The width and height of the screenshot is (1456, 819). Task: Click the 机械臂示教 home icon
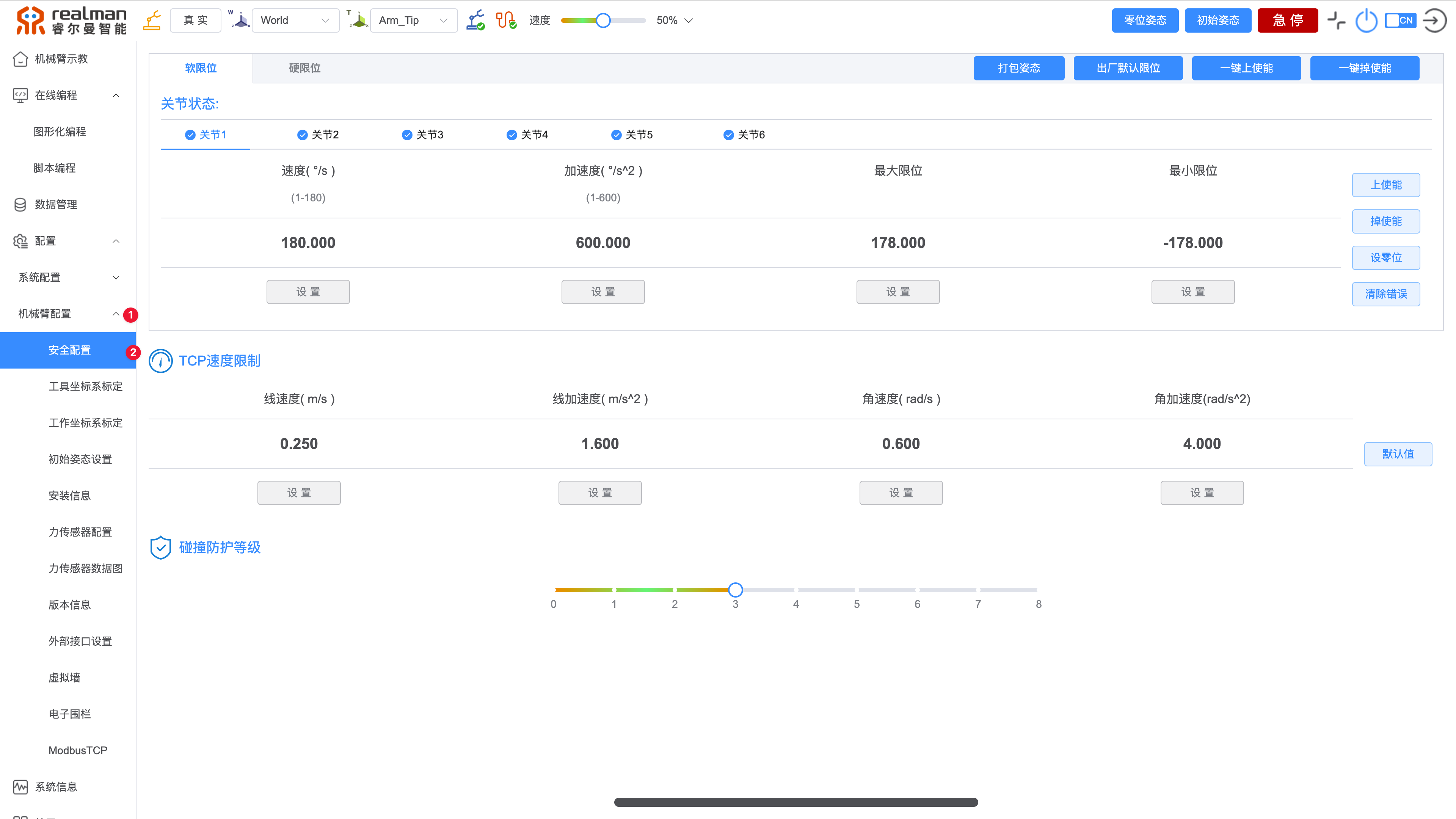20,59
